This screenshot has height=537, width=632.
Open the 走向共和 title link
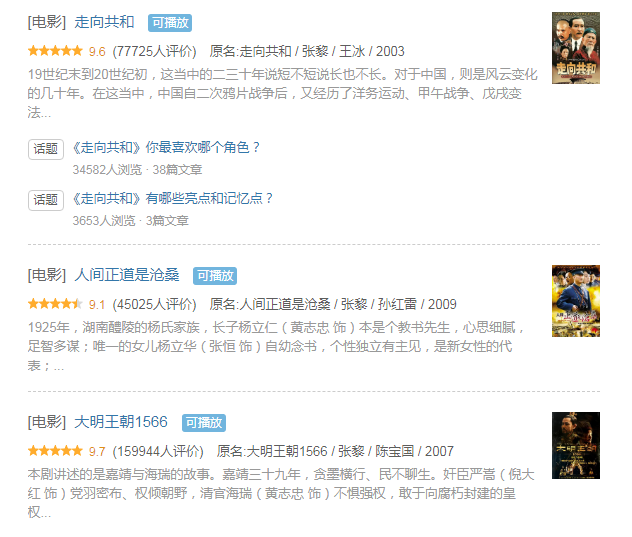[x=104, y=22]
